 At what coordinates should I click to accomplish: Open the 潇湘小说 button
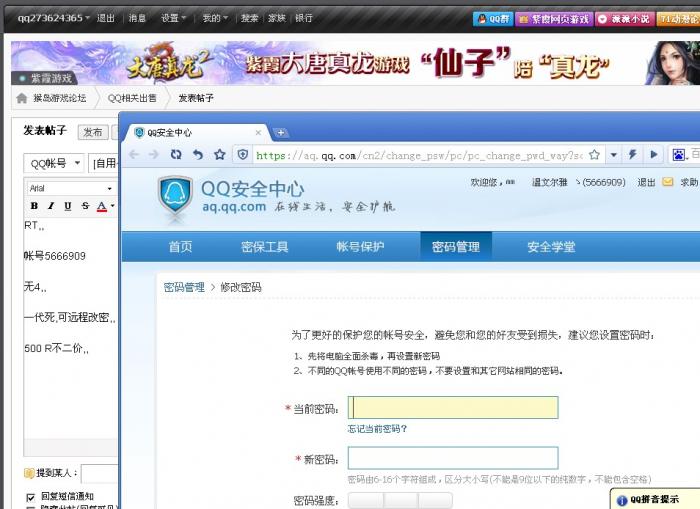[x=625, y=19]
